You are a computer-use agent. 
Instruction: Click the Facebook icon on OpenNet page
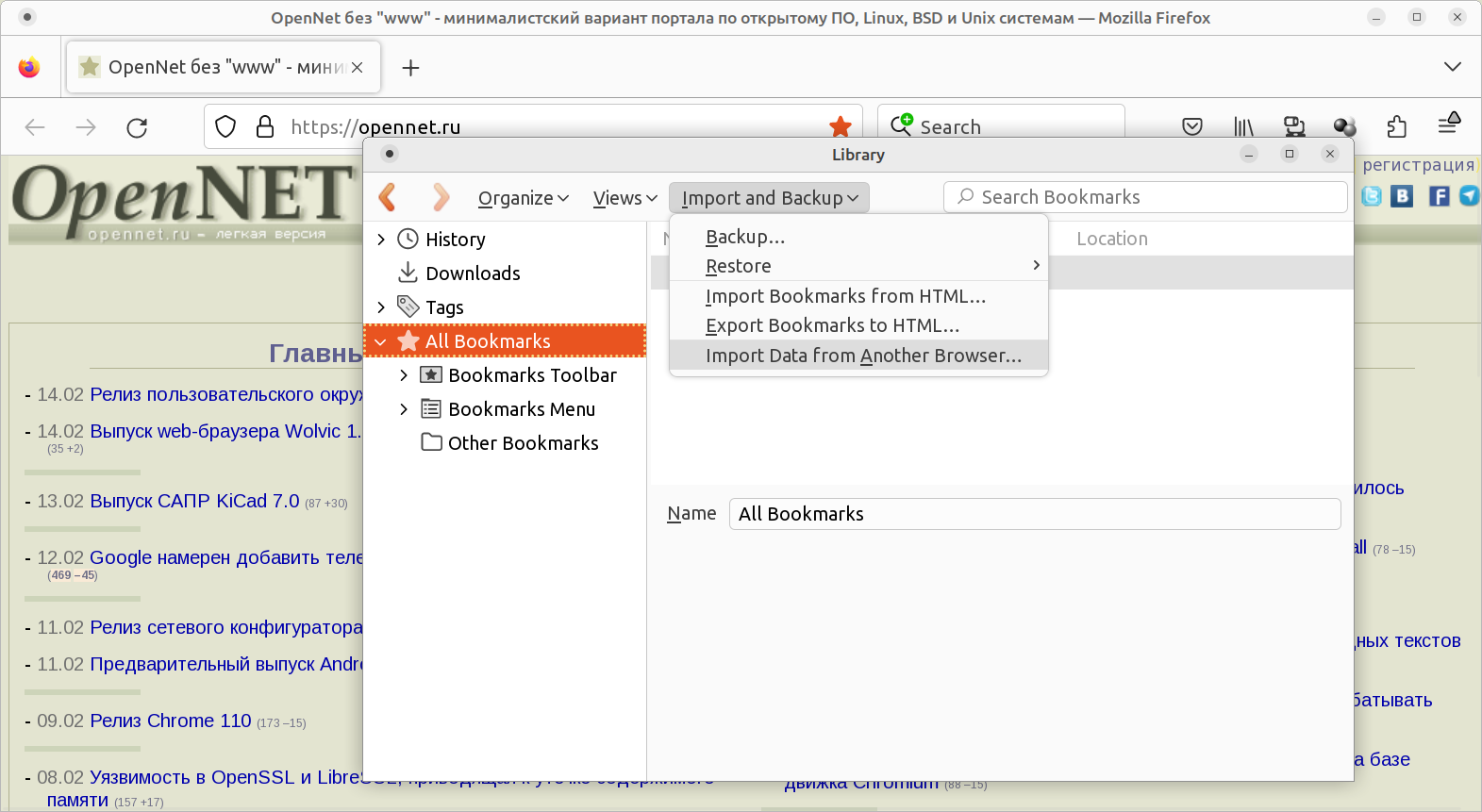(x=1439, y=196)
